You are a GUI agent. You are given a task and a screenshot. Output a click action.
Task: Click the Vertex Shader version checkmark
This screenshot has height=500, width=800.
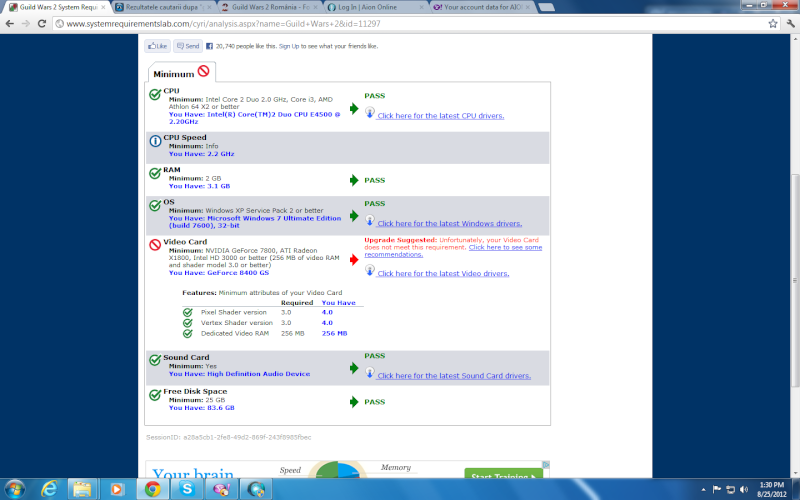pos(188,323)
